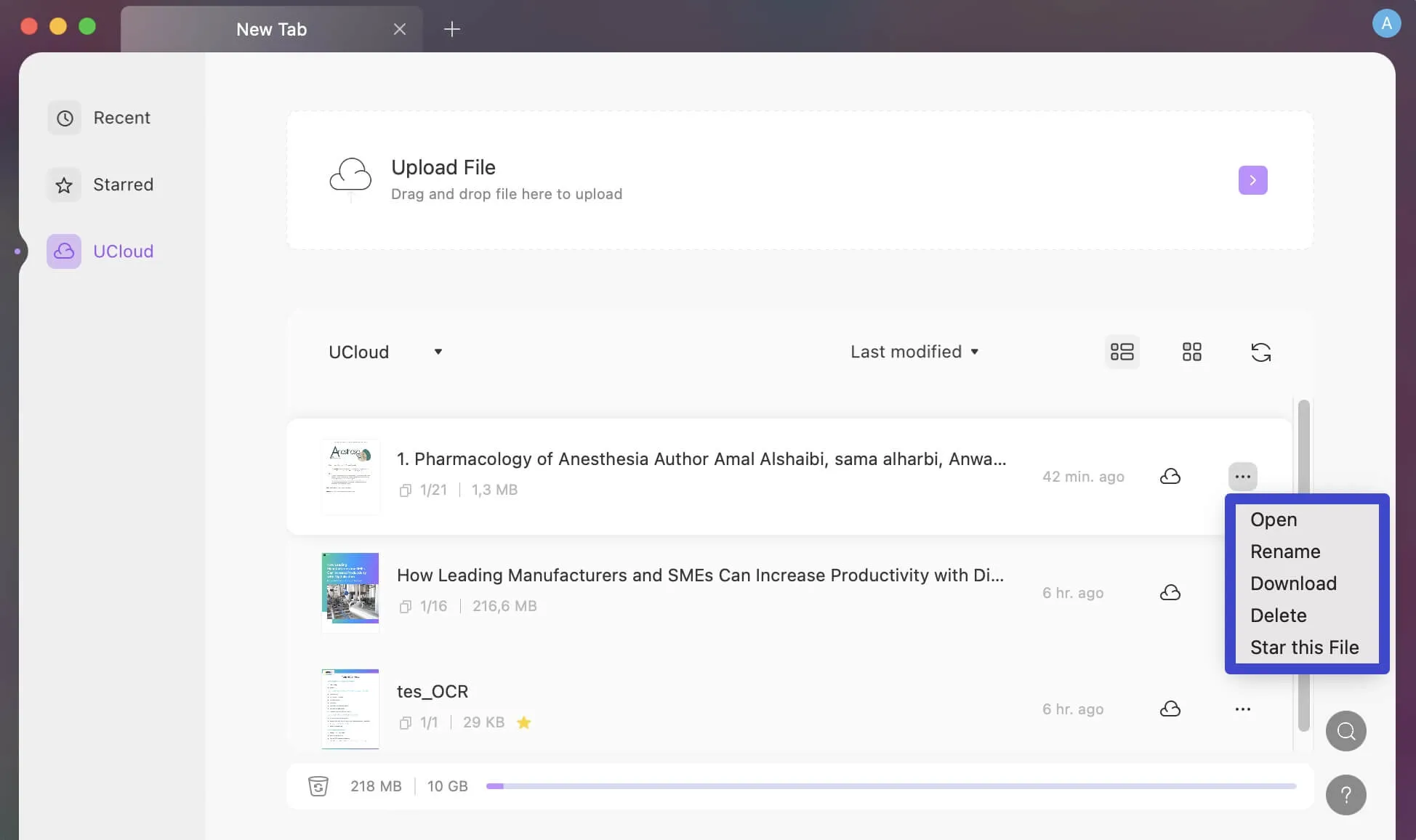Click the Delete option in context menu

coord(1278,614)
